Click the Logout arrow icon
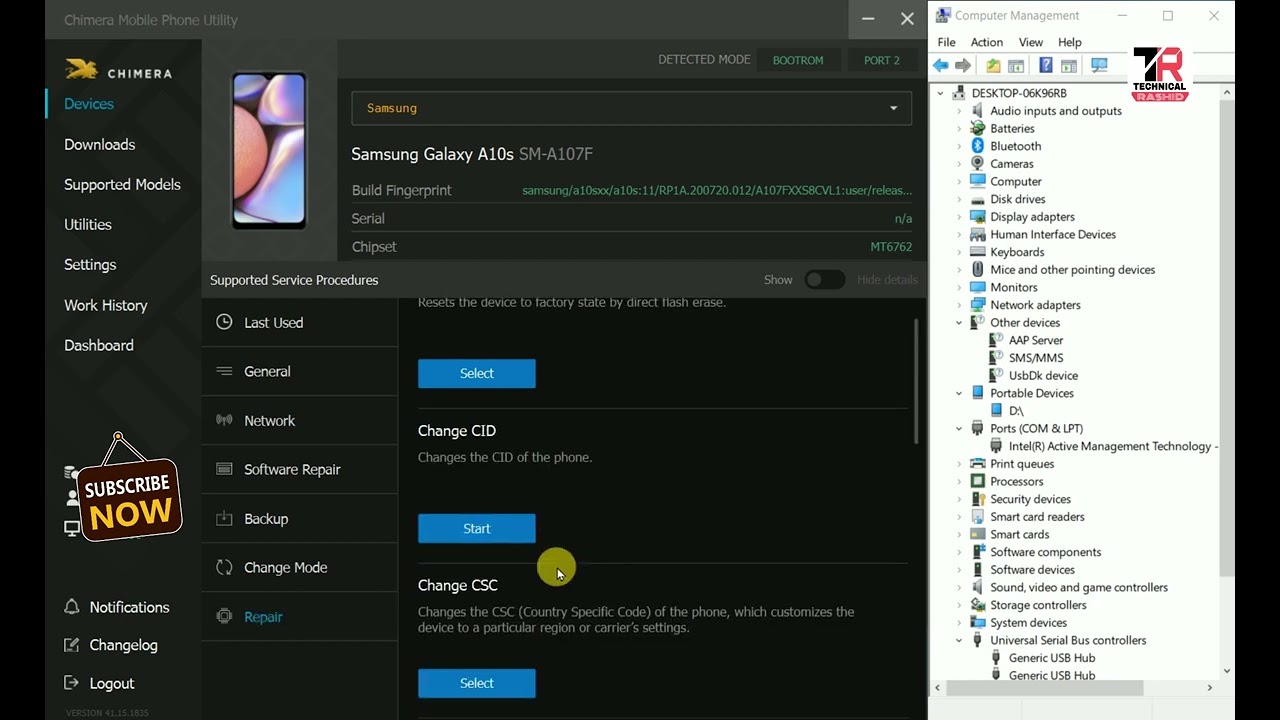The width and height of the screenshot is (1280, 720). click(71, 683)
